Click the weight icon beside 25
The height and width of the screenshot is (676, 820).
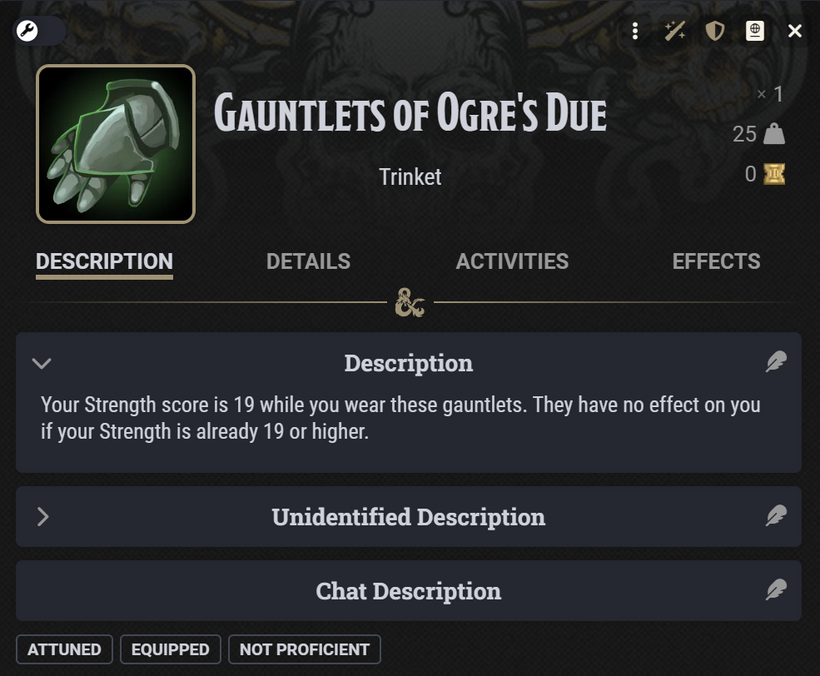pos(774,134)
